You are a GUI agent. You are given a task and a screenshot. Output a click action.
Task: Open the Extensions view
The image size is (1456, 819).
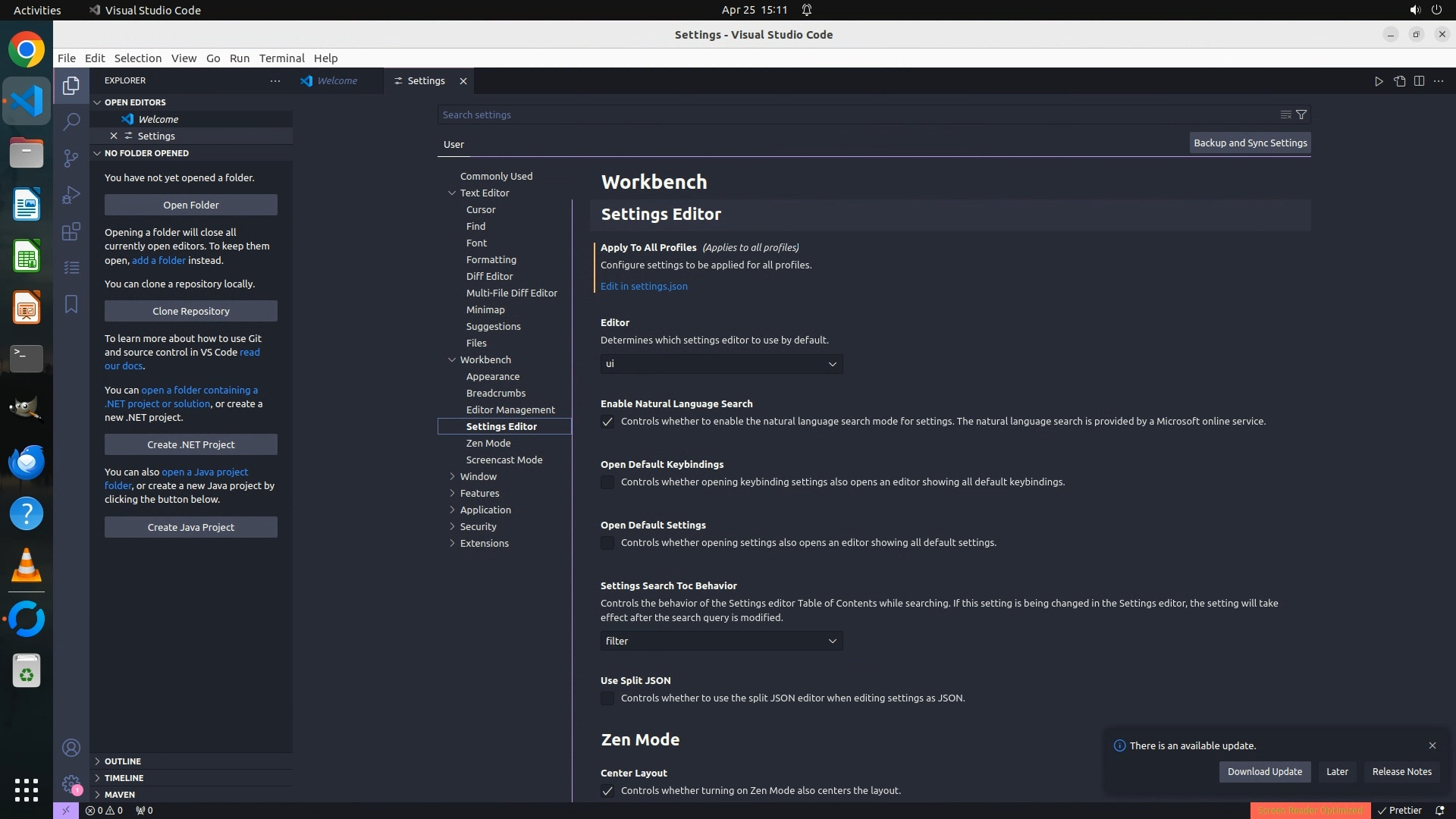pos(71,231)
